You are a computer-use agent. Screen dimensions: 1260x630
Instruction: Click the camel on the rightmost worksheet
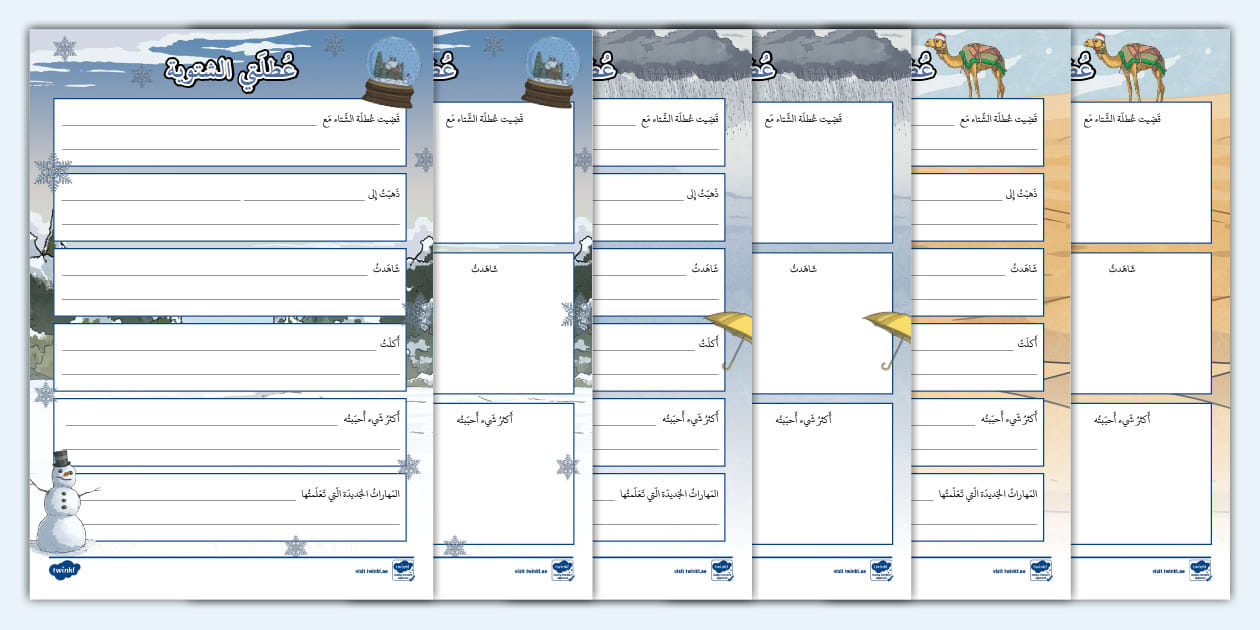pos(1126,66)
